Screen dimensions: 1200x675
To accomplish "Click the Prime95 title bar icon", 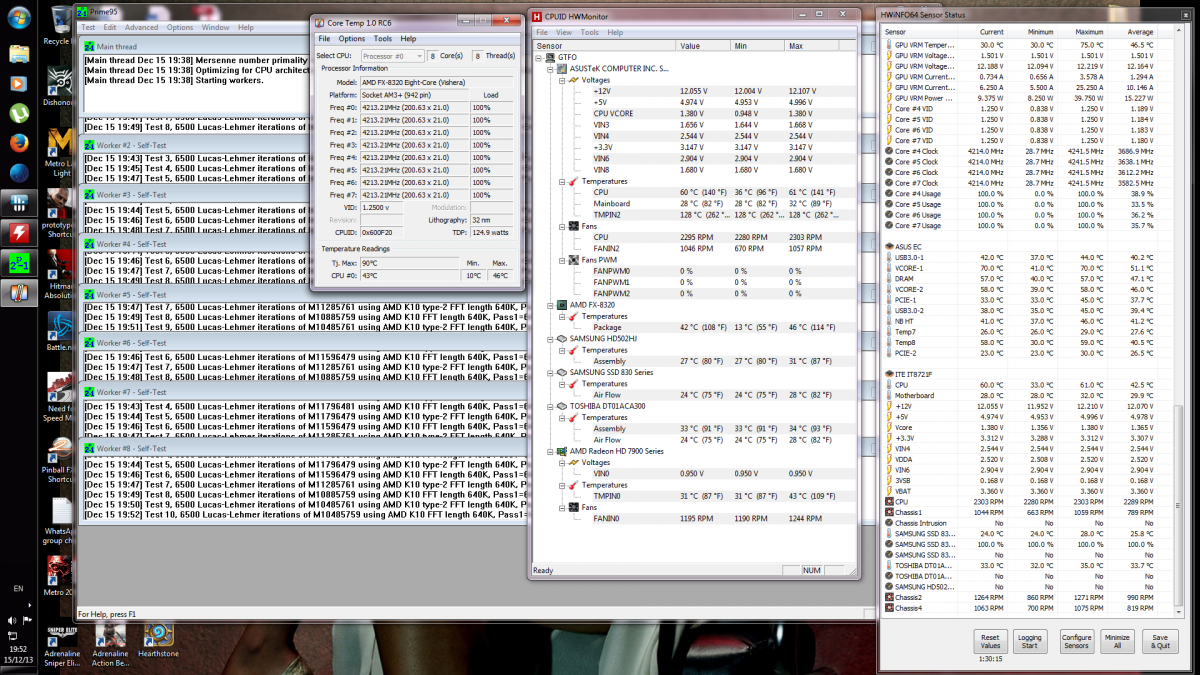I will click(x=83, y=14).
